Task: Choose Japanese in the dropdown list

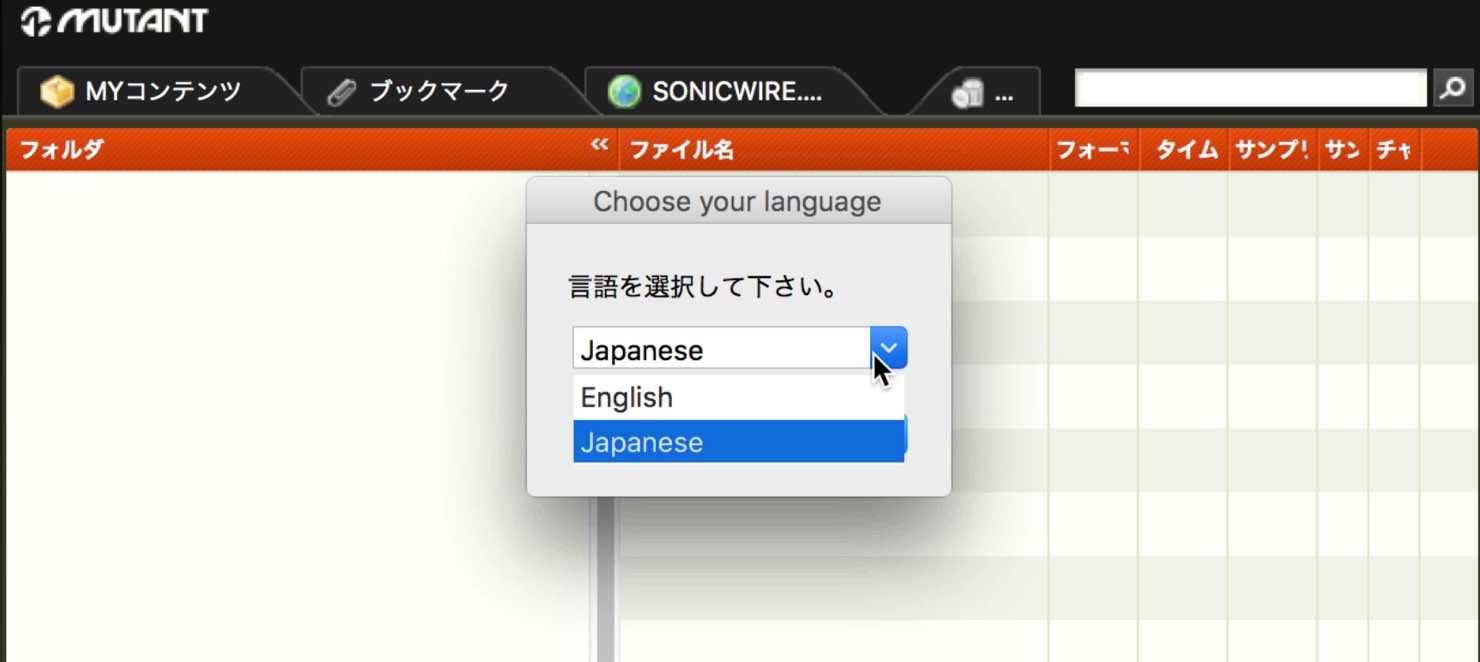Action: (x=738, y=442)
